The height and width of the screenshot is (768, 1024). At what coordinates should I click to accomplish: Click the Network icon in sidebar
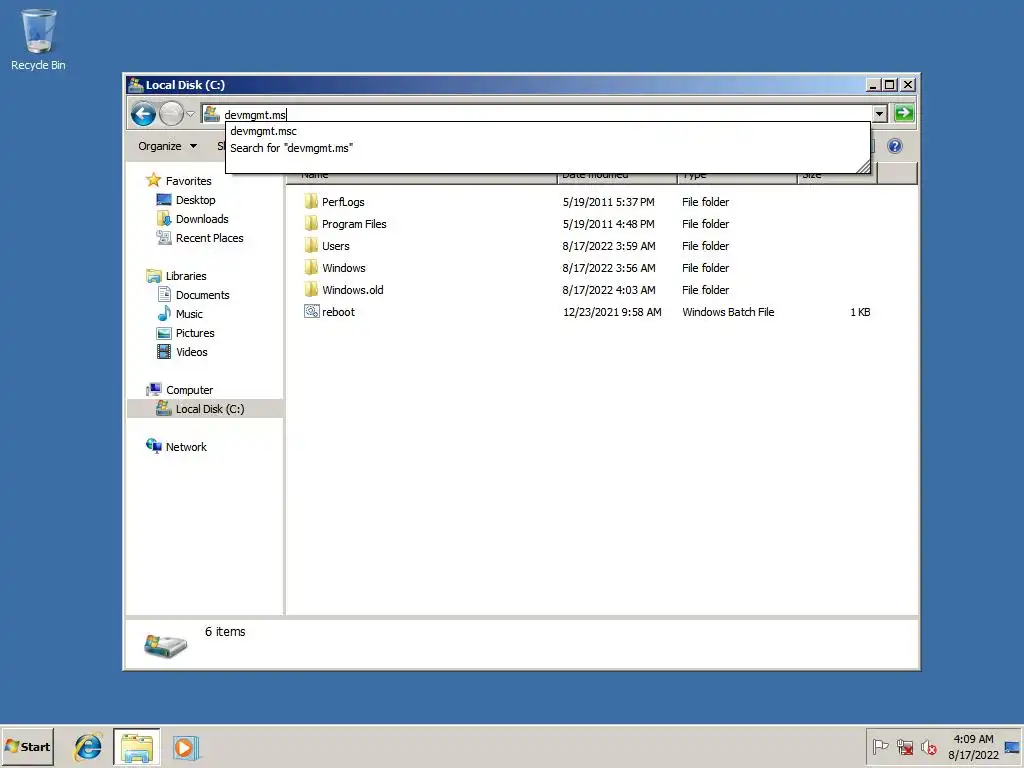coord(153,446)
